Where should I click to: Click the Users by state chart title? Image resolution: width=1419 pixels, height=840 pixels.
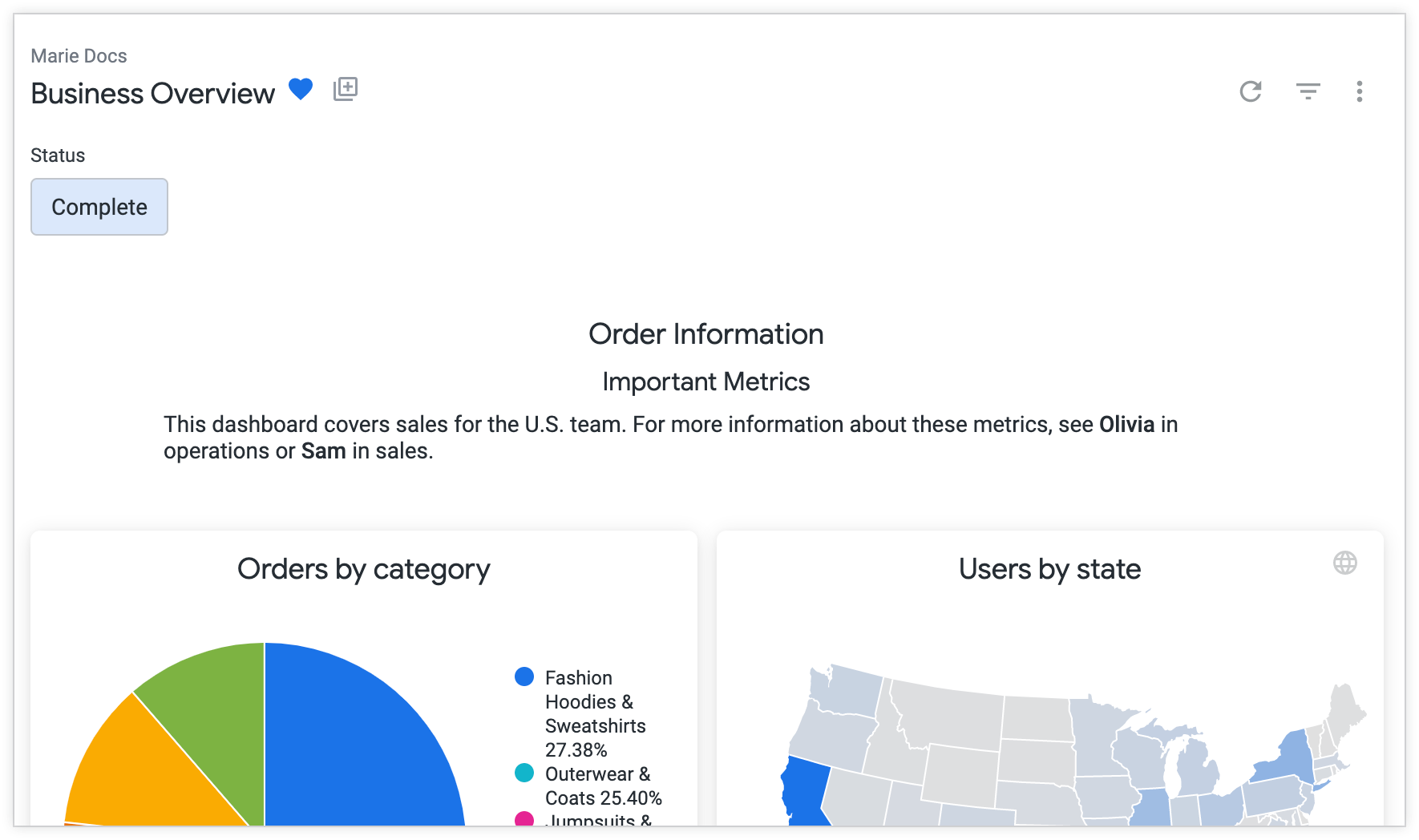click(x=1049, y=569)
